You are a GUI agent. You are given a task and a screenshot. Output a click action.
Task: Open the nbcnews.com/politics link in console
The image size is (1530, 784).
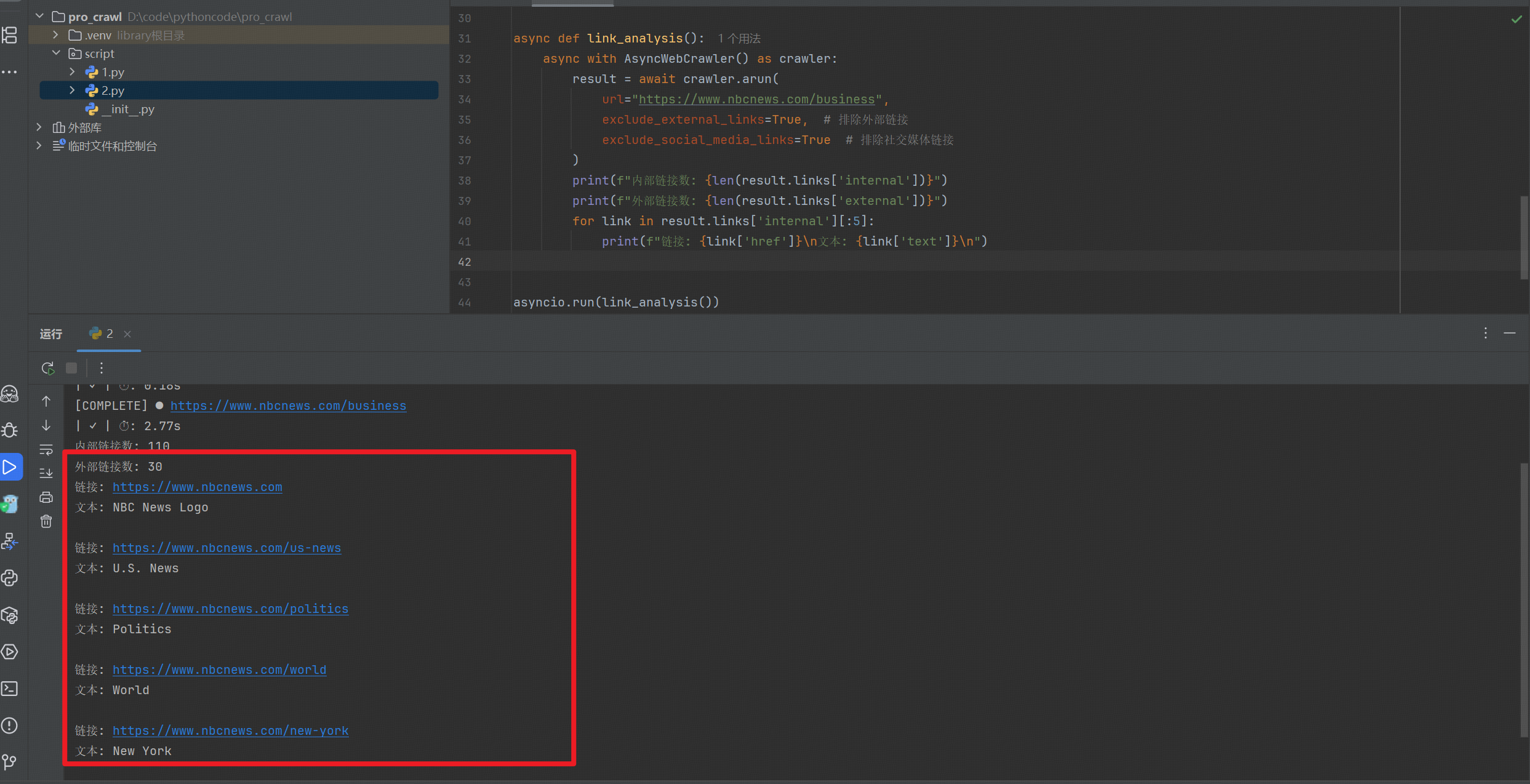(230, 609)
